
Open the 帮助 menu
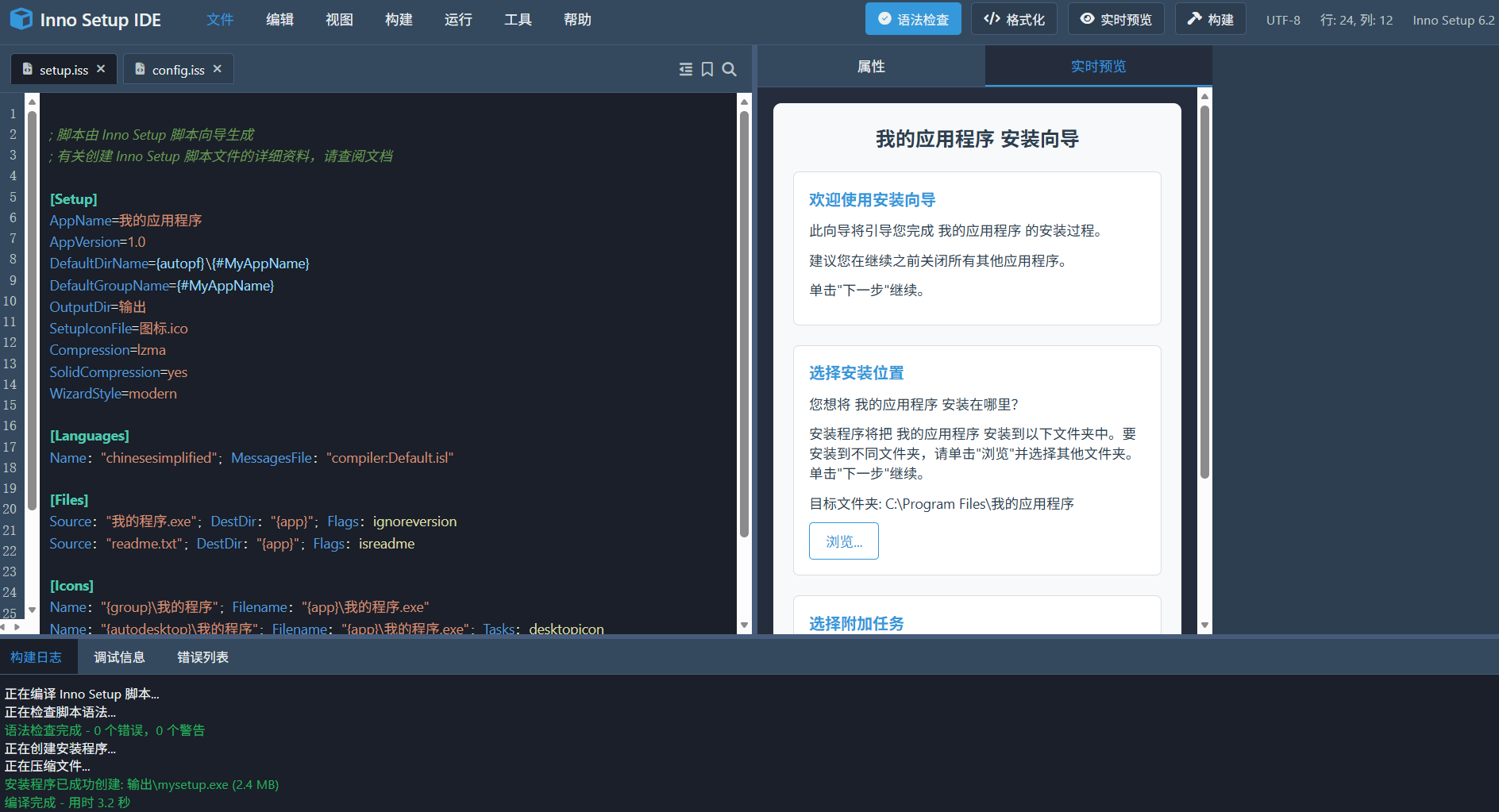coord(577,20)
